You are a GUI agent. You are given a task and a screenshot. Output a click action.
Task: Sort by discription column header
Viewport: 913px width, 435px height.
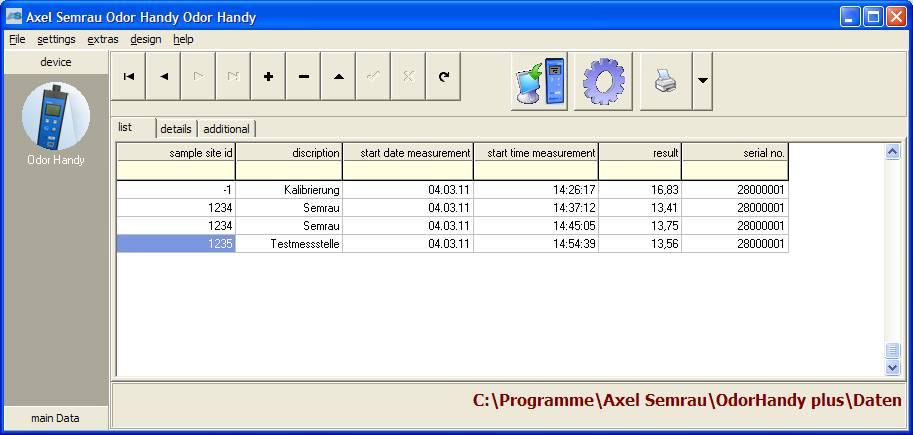(289, 153)
